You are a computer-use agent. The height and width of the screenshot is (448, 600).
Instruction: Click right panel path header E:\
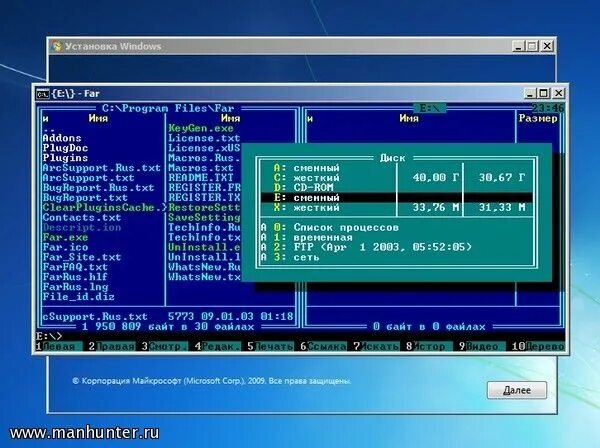(430, 109)
